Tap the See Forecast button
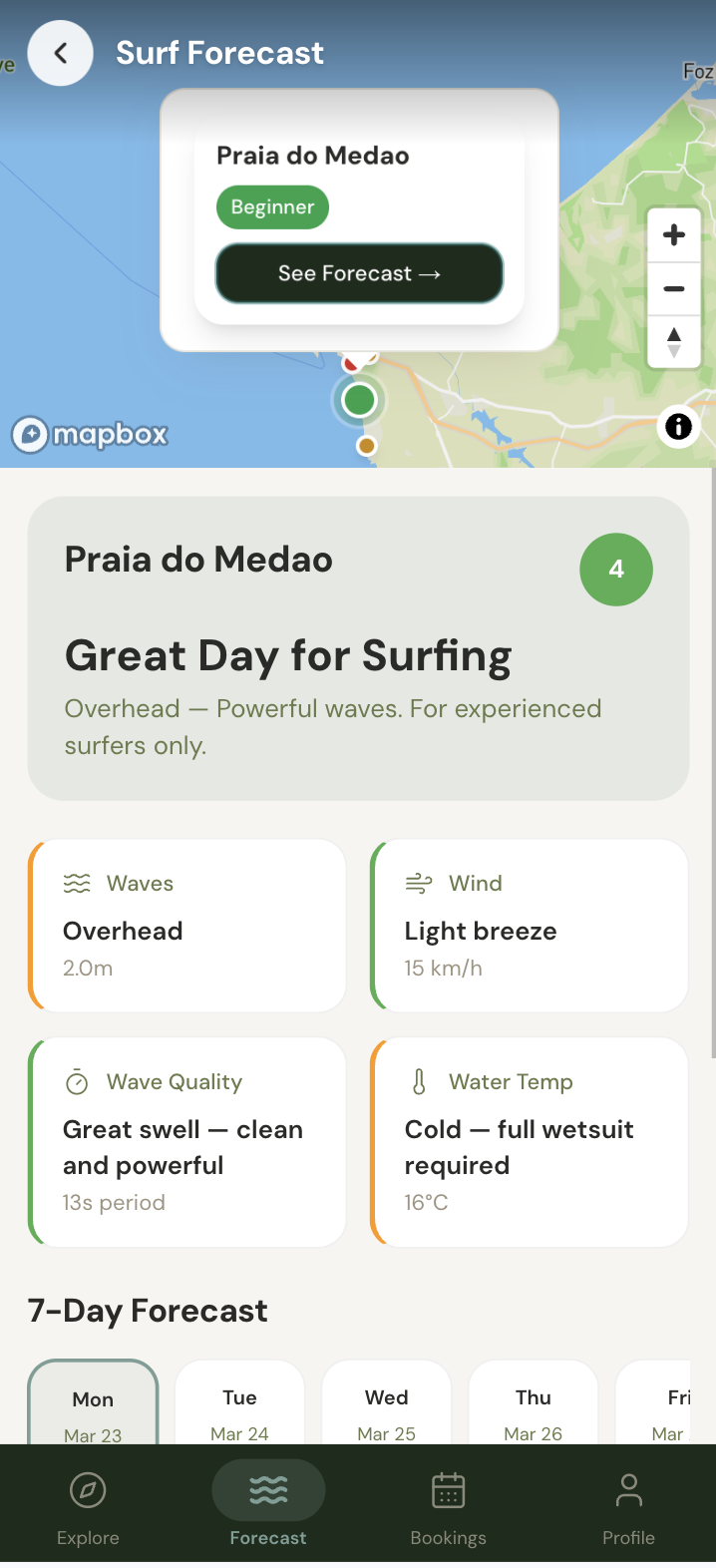The image size is (716, 1568). 358,272
